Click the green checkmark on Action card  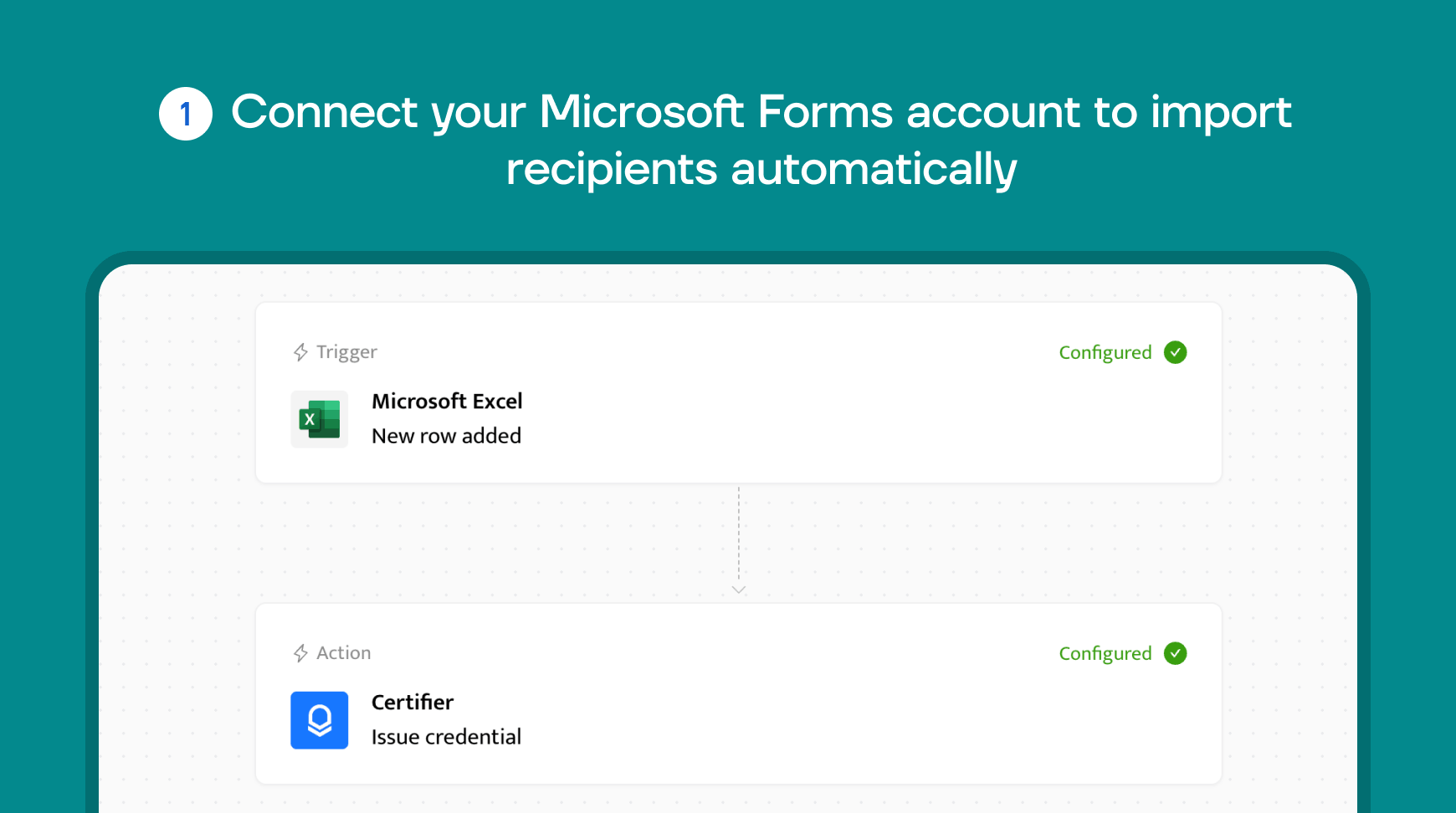coord(1175,653)
